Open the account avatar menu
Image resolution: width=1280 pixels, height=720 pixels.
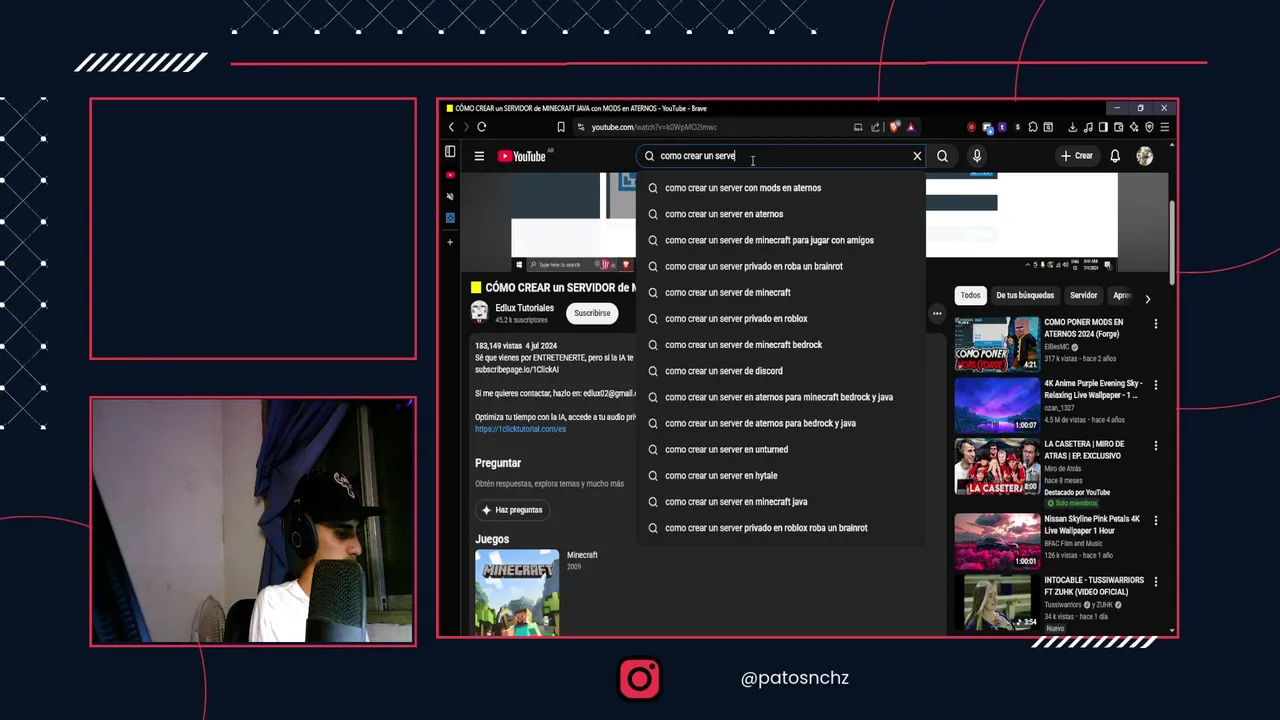pyautogui.click(x=1145, y=156)
